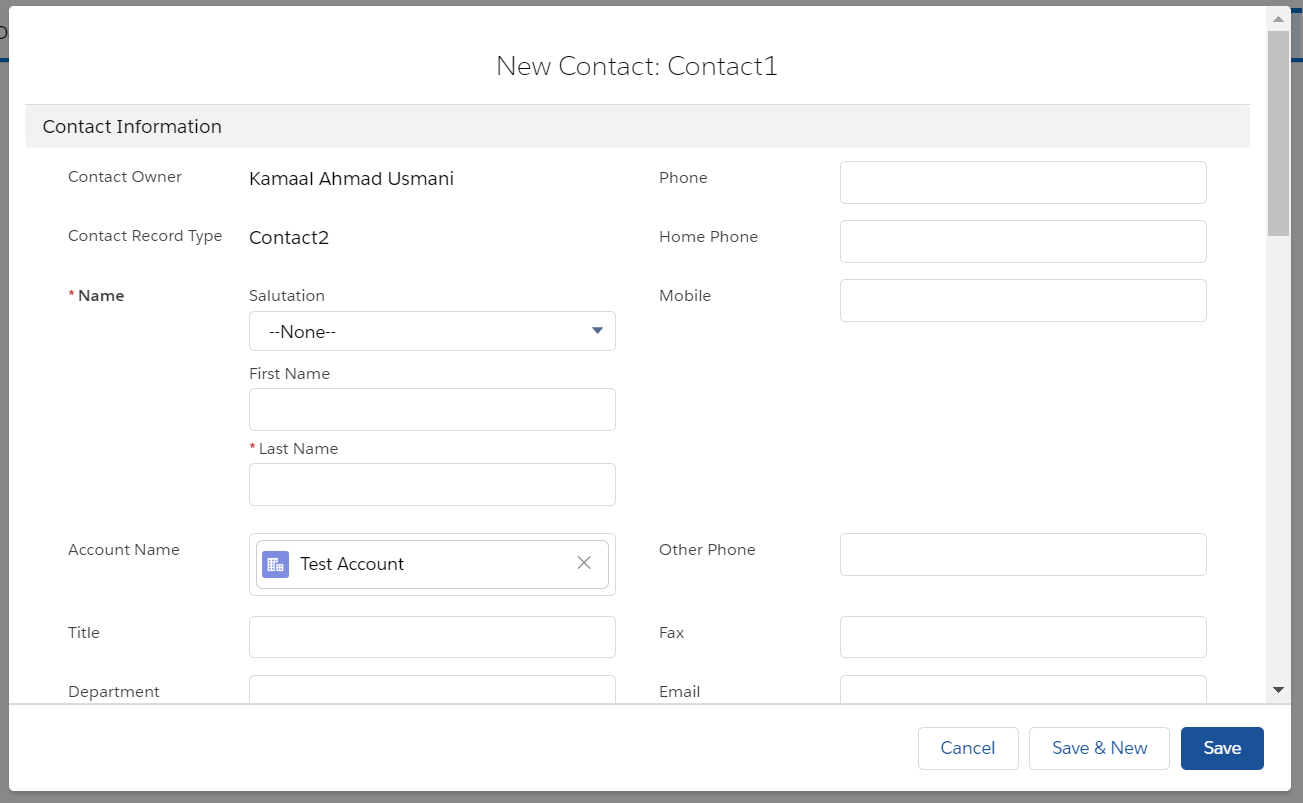
Task: Click the scrollbar down arrow
Action: (x=1277, y=690)
